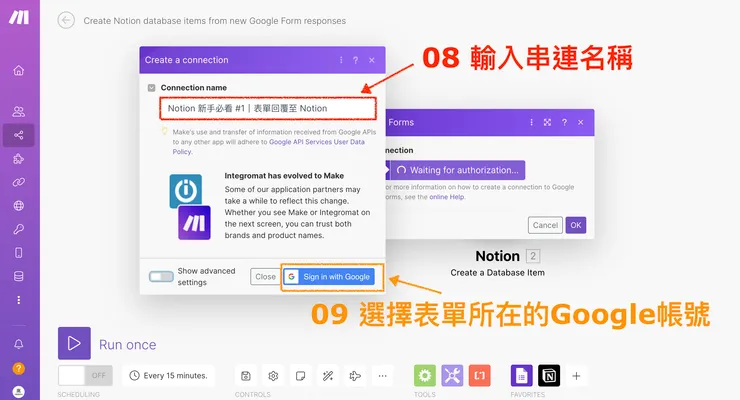Save the scenario with disk icon
This screenshot has width=740, height=400.
click(x=246, y=376)
